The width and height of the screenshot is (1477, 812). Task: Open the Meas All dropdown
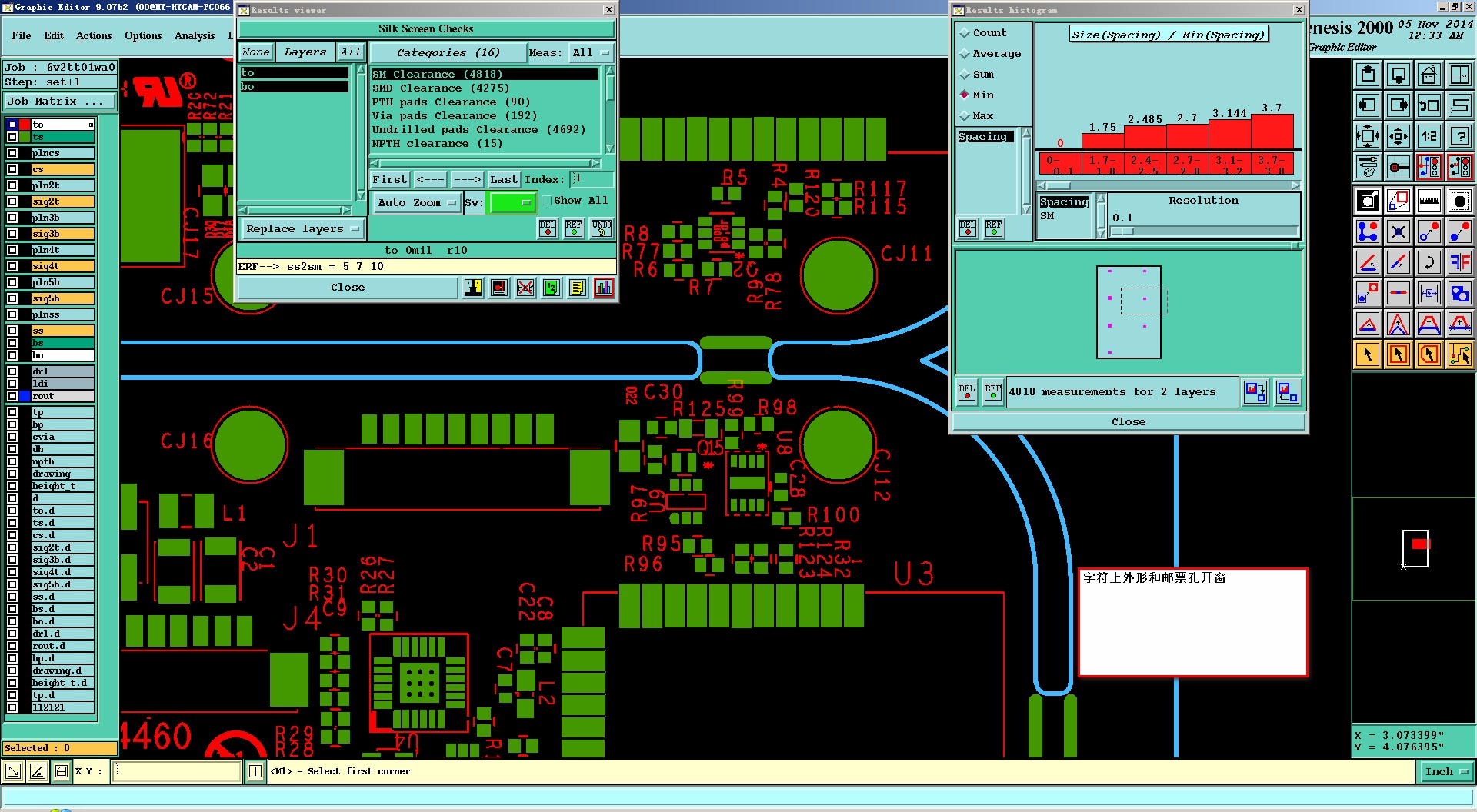[590, 53]
